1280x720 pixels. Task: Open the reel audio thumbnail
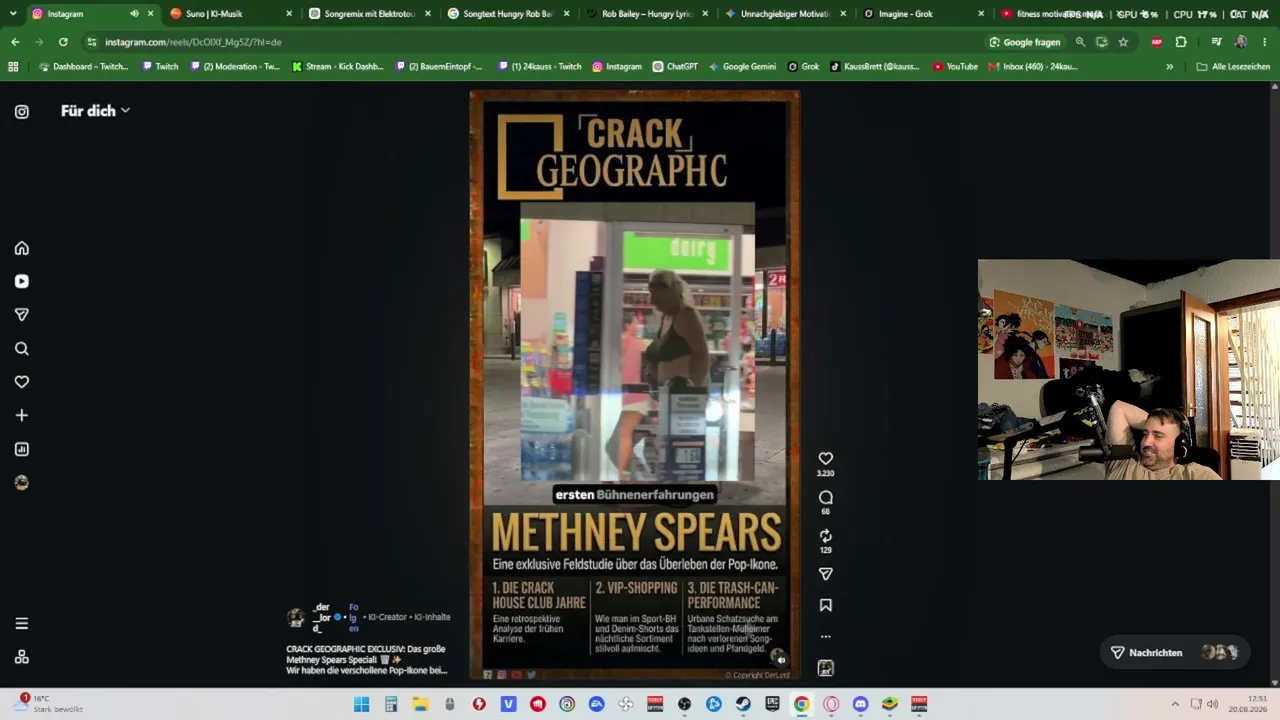(826, 668)
